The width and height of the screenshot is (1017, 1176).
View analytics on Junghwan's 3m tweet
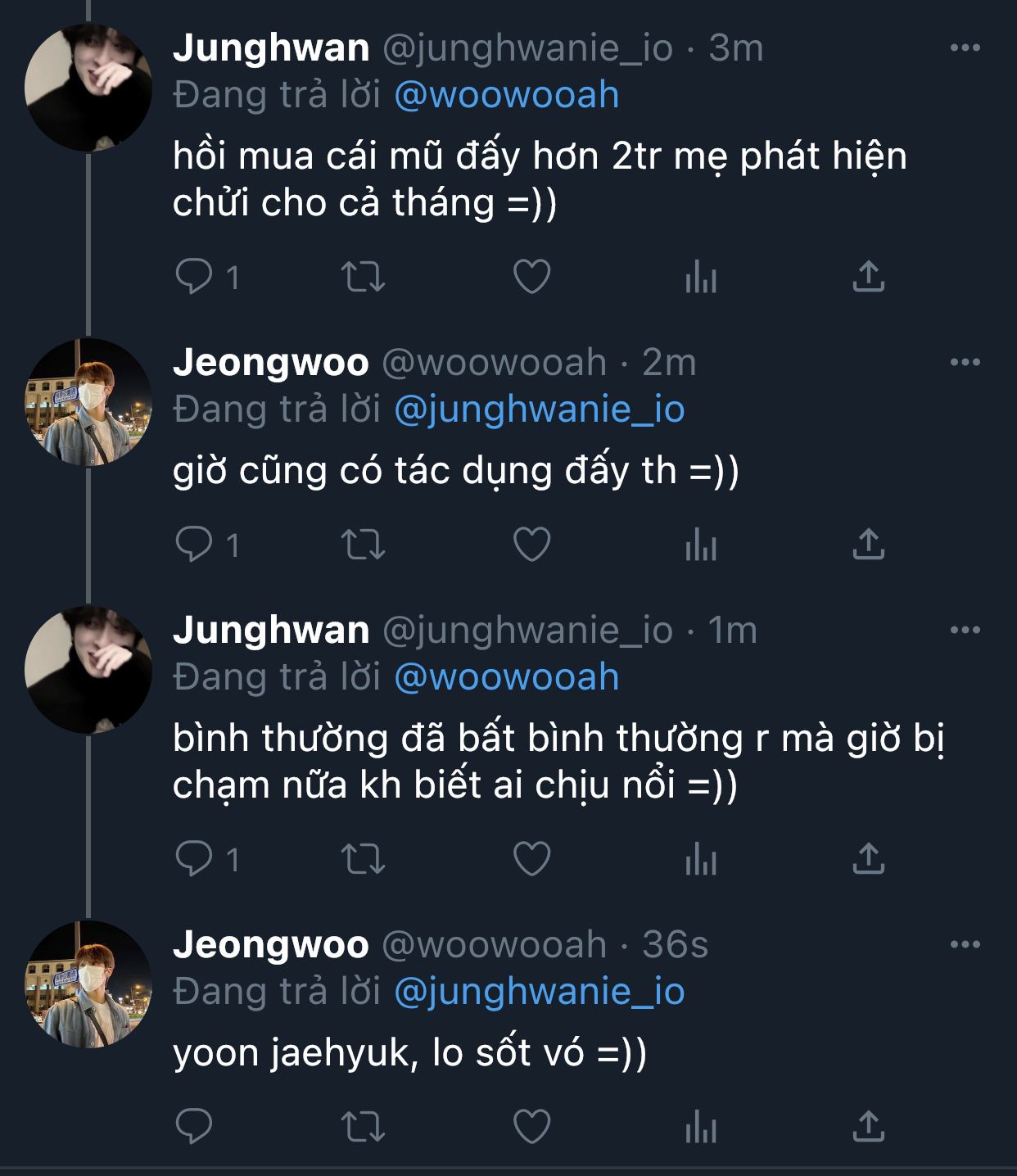coord(700,277)
